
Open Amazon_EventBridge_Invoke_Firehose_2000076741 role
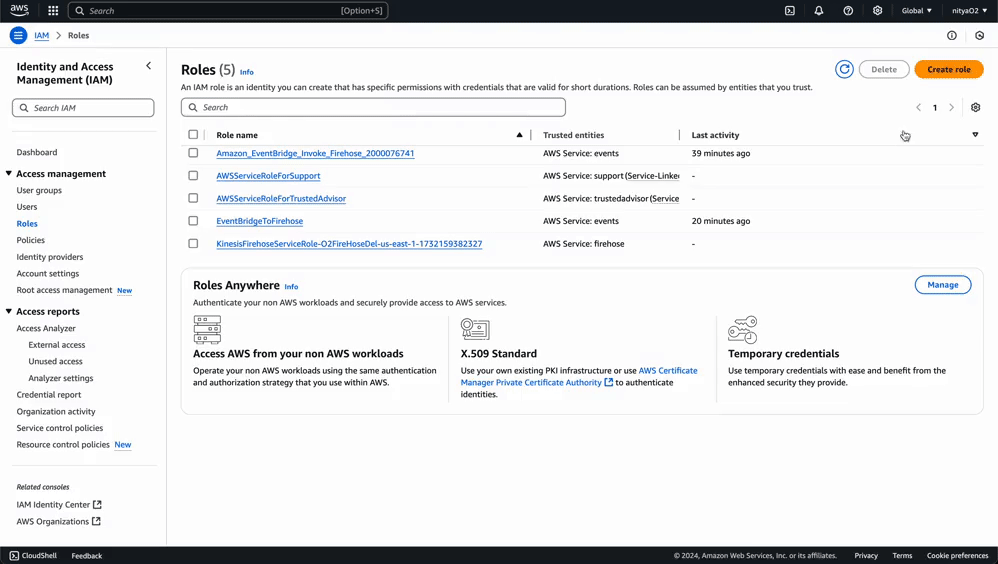coord(315,153)
